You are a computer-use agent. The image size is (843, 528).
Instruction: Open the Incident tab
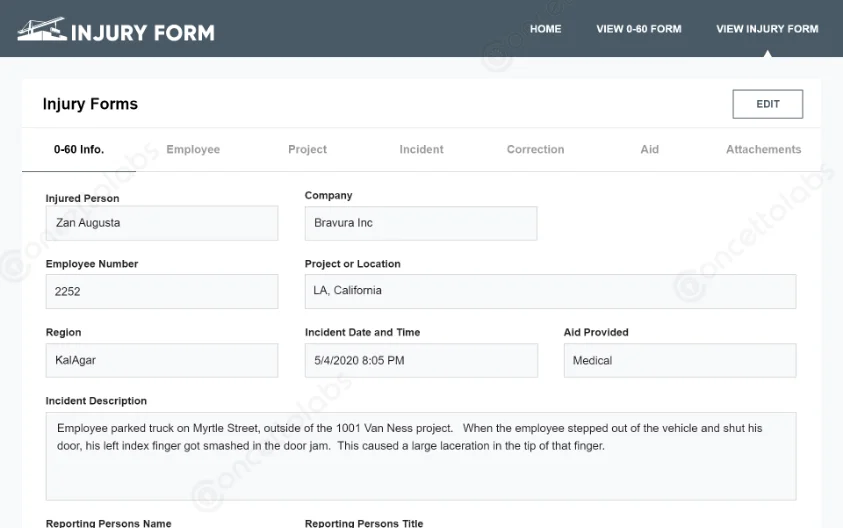[421, 150]
